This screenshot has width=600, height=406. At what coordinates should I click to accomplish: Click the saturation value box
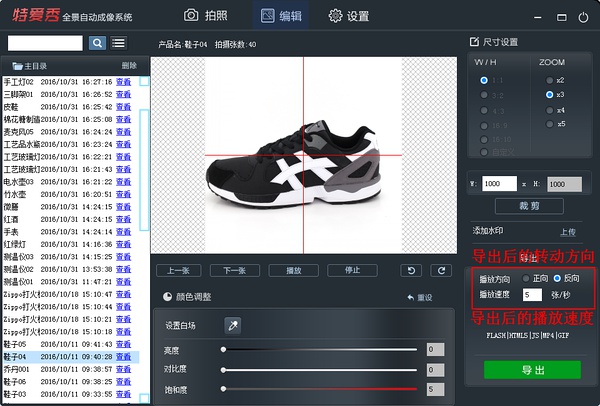[x=435, y=389]
